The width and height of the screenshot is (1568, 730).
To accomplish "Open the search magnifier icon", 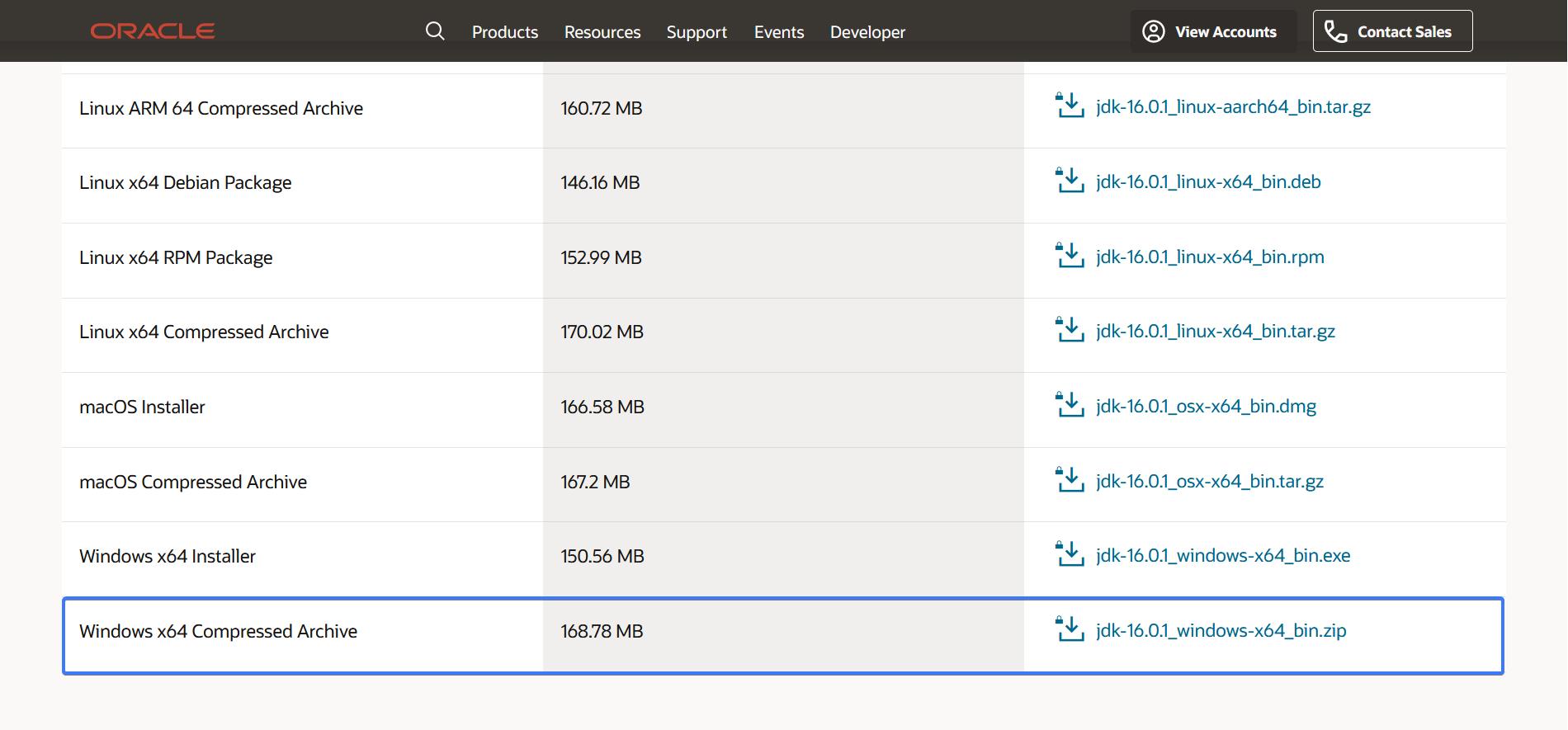I will click(435, 31).
